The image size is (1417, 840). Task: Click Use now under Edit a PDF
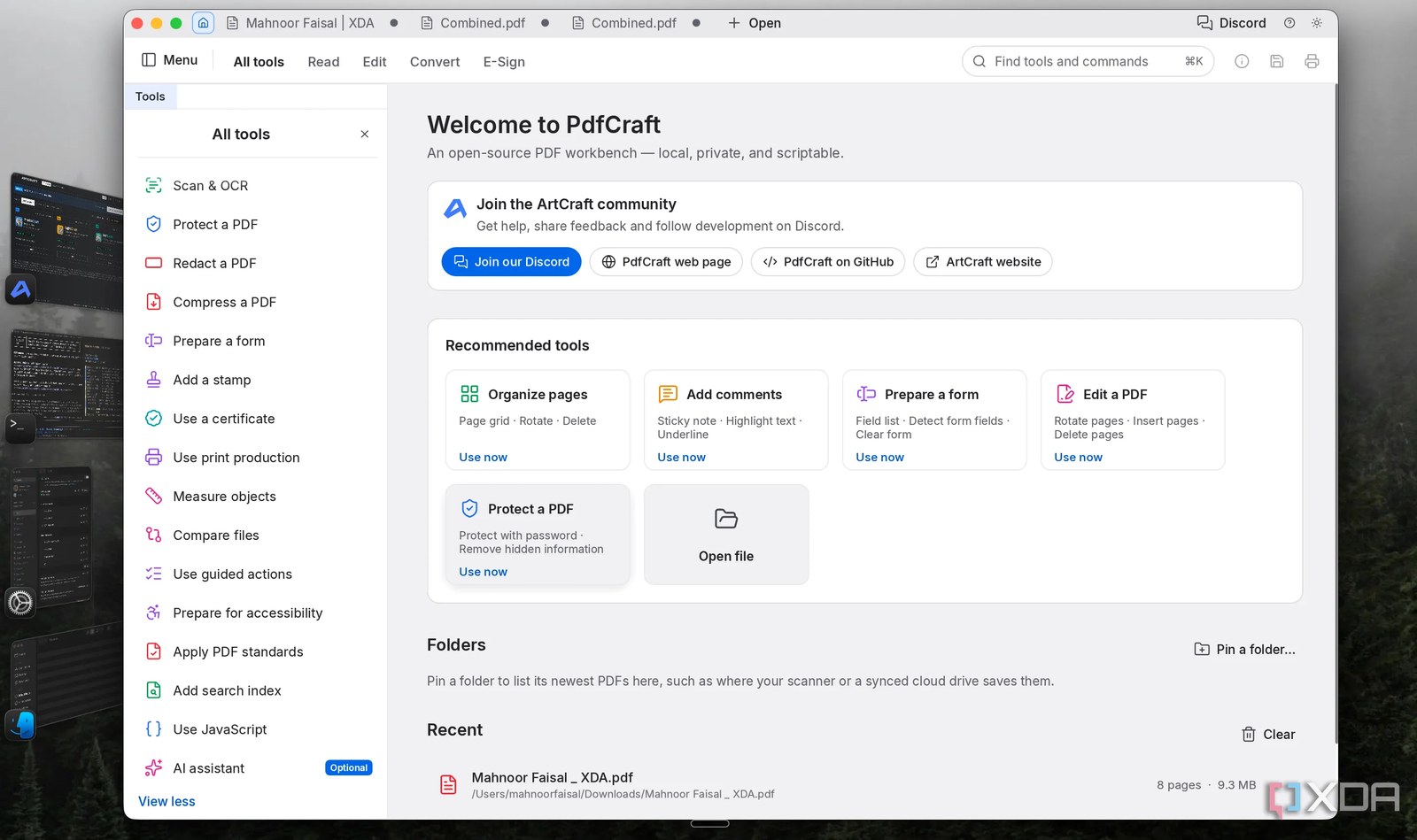click(x=1079, y=458)
